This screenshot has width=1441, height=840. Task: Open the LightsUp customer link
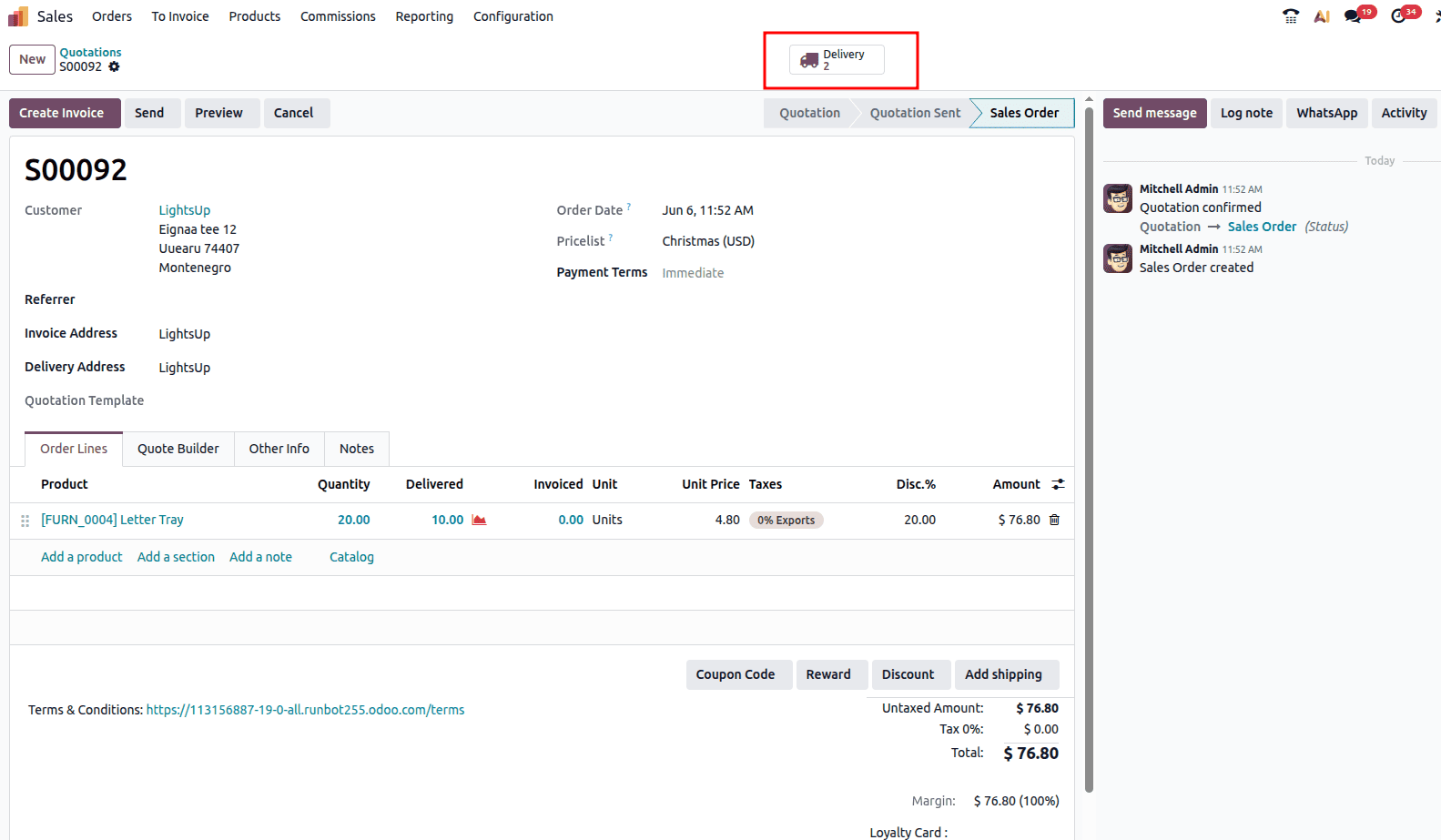(185, 210)
